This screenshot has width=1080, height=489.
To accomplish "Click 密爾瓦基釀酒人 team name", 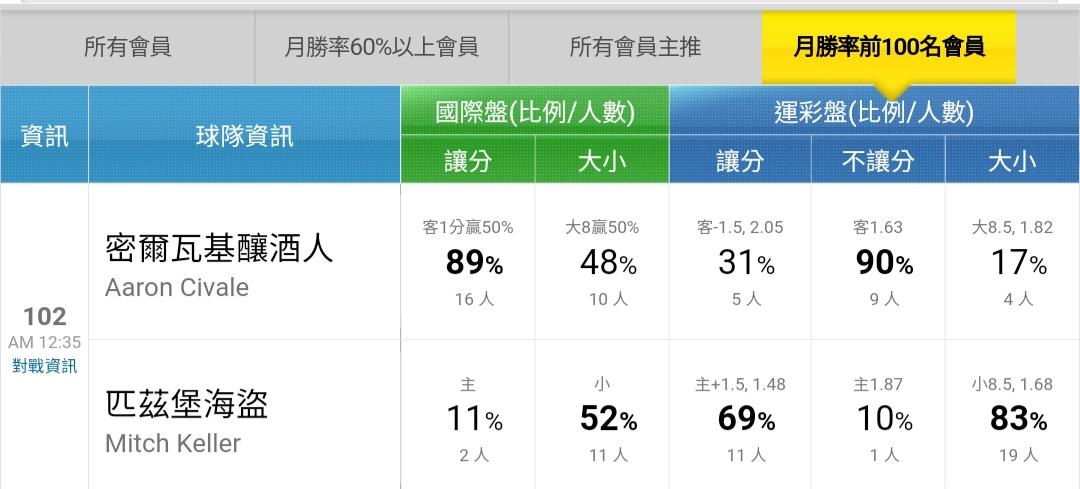I will [219, 249].
